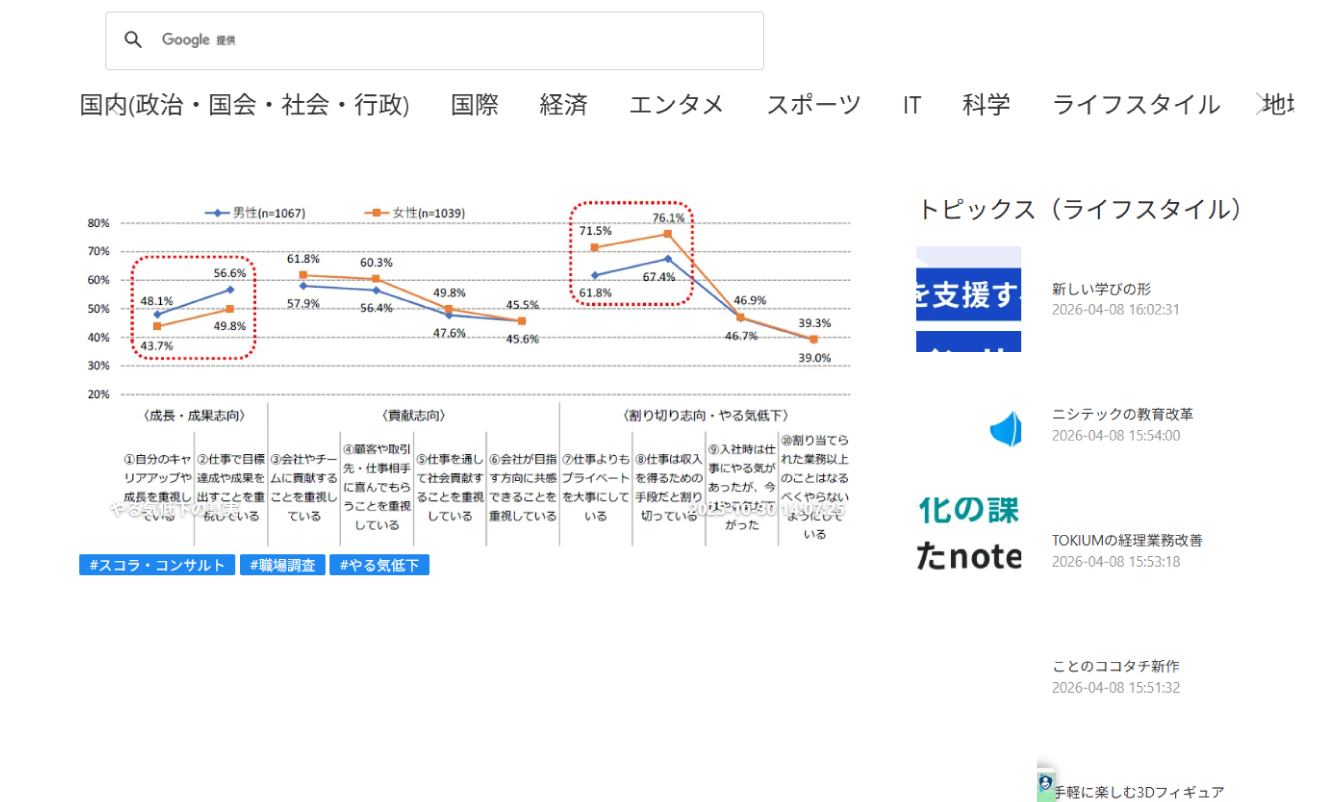Image resolution: width=1337 pixels, height=802 pixels.
Task: Open the IT news category
Action: 911,105
